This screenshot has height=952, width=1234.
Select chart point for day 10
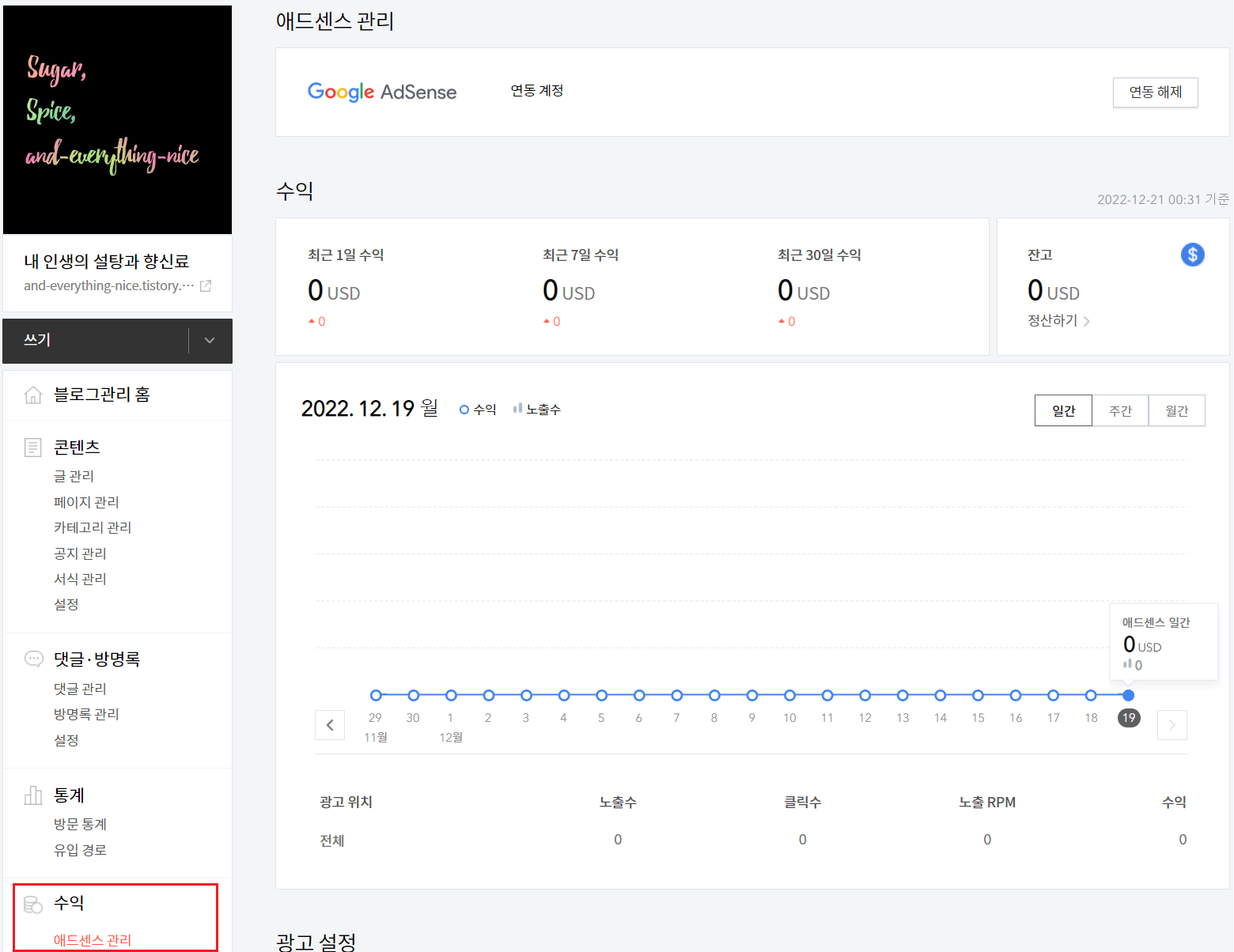click(x=789, y=695)
